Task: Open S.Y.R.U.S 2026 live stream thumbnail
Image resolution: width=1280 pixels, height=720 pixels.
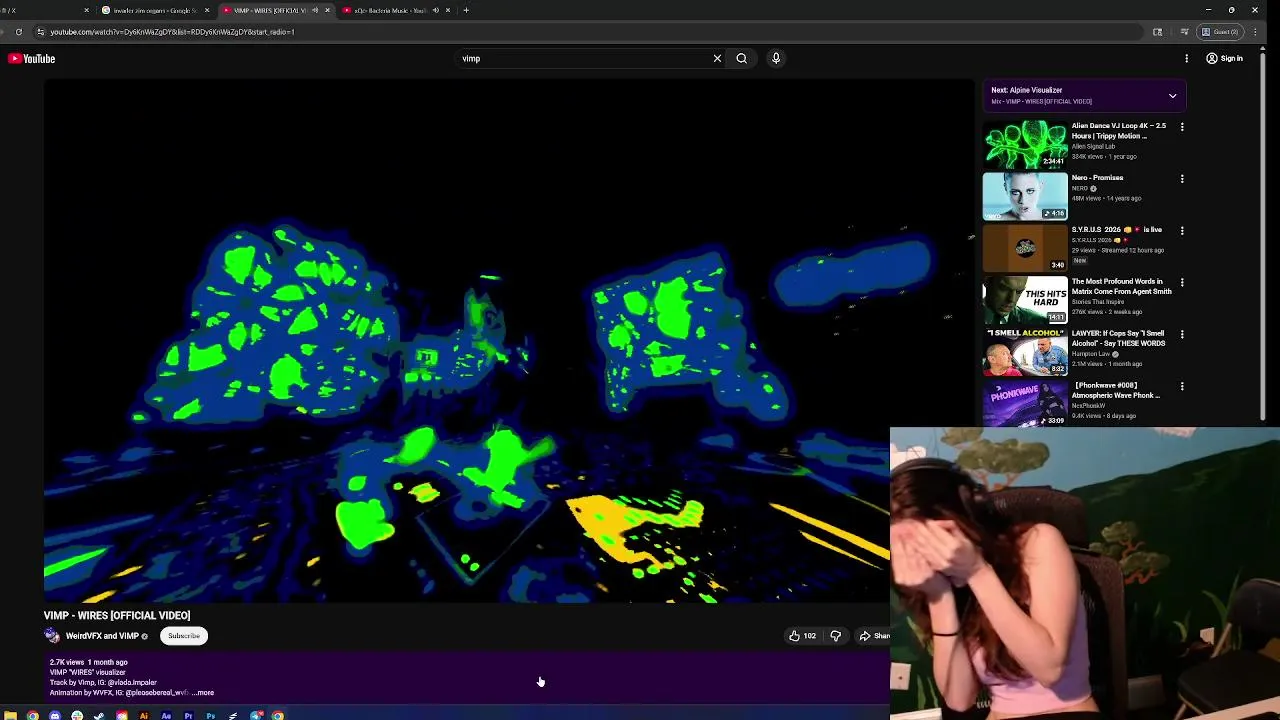Action: pos(1025,248)
